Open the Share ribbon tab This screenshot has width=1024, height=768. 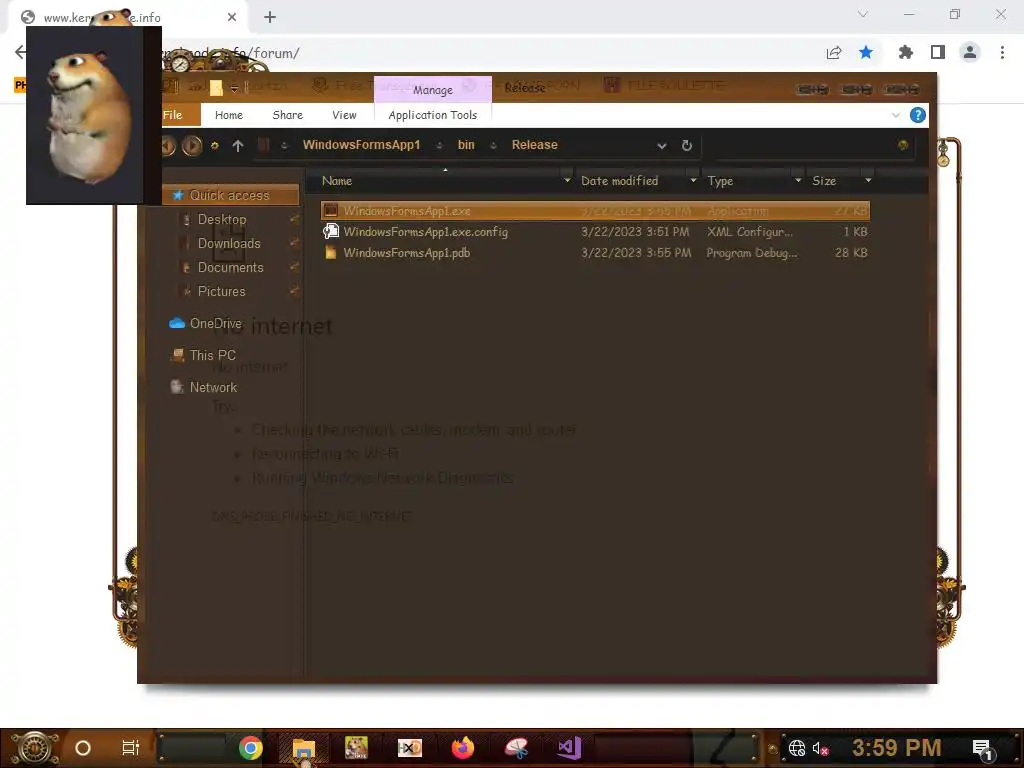(x=287, y=115)
